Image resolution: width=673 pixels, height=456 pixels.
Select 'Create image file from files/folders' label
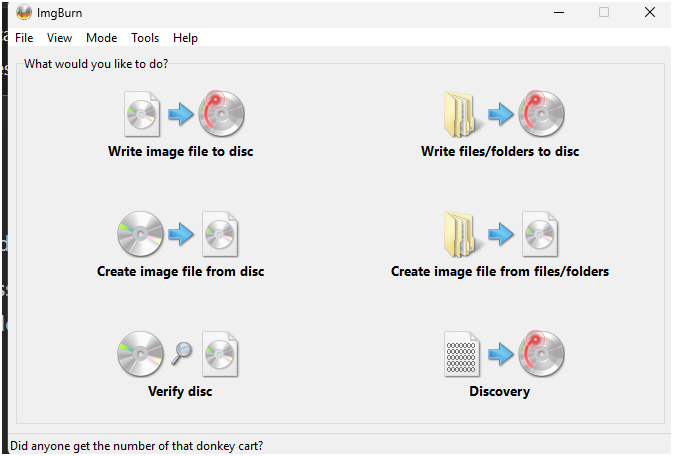(x=500, y=271)
